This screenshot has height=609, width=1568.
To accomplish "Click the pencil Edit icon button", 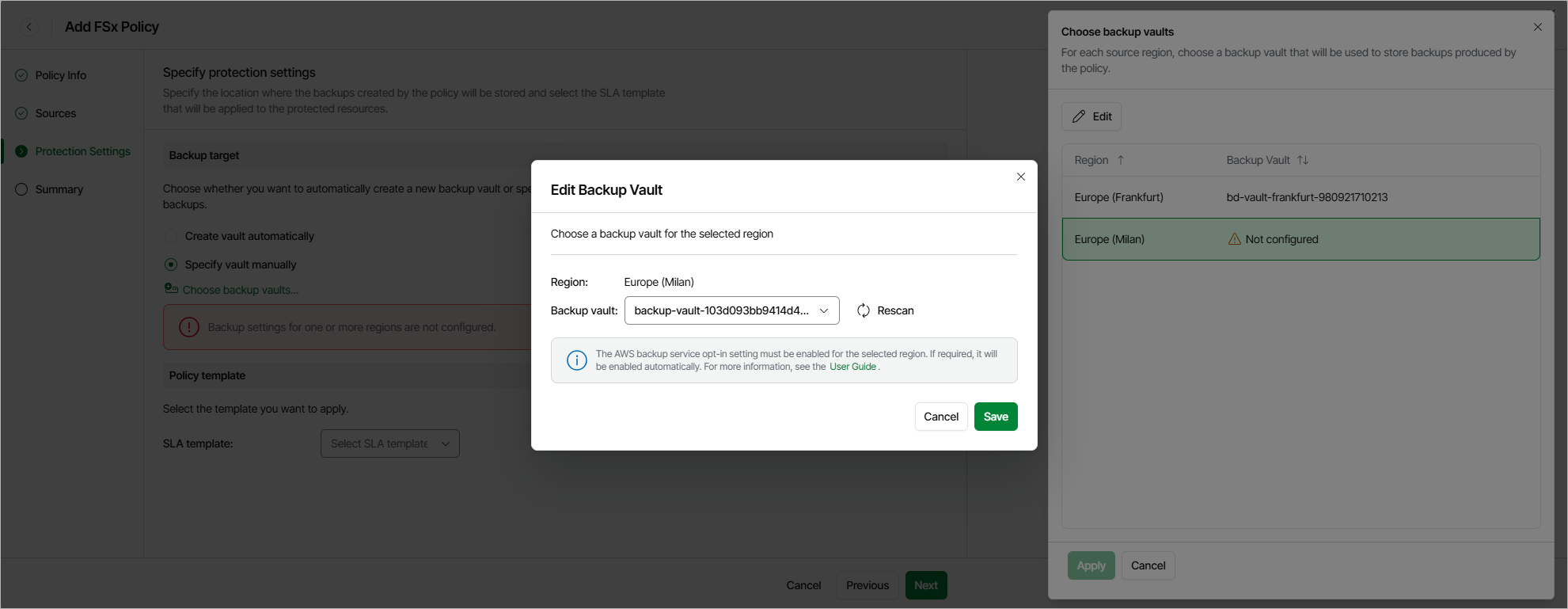I will point(1092,116).
